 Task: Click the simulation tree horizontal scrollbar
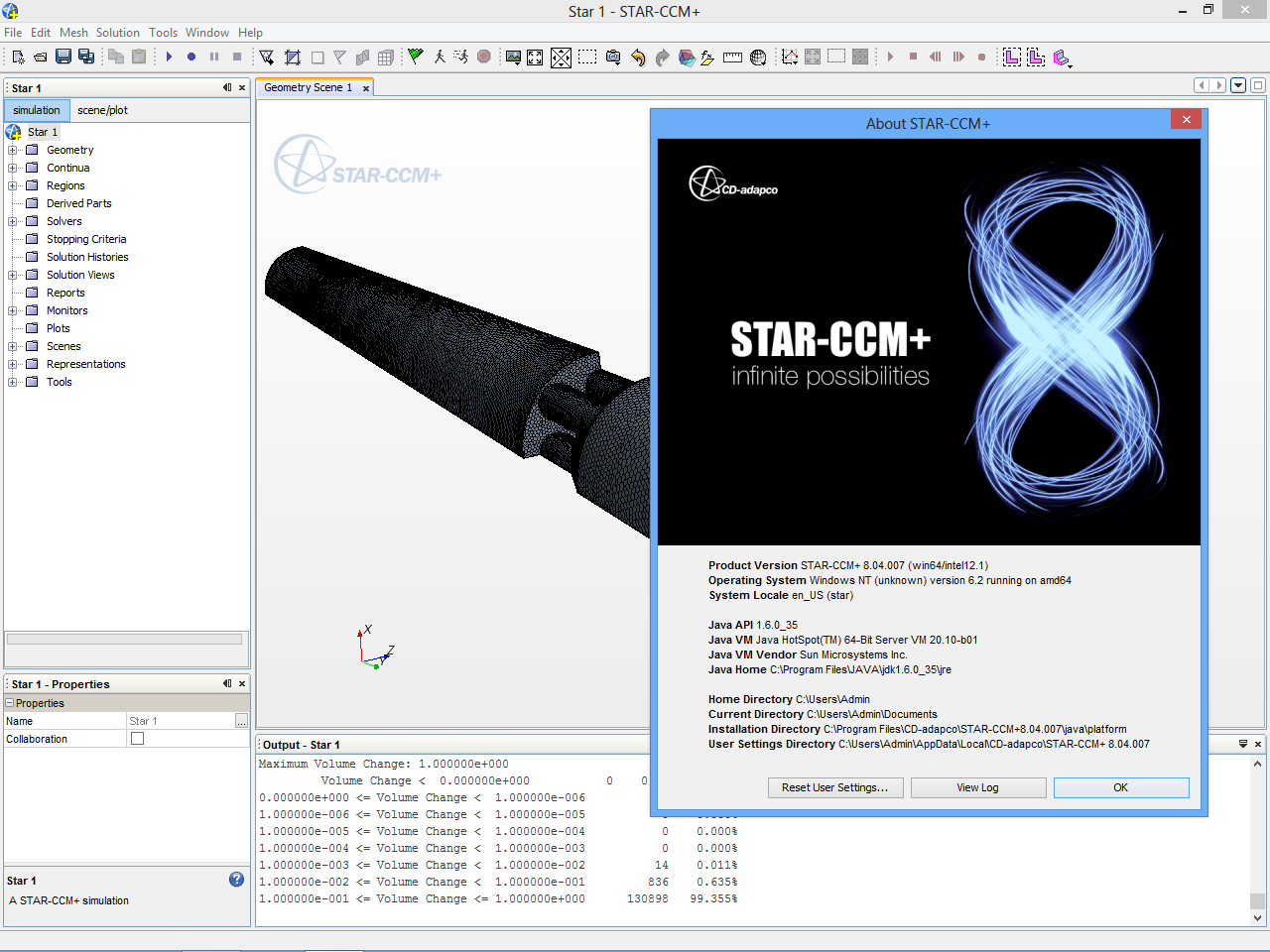125,640
